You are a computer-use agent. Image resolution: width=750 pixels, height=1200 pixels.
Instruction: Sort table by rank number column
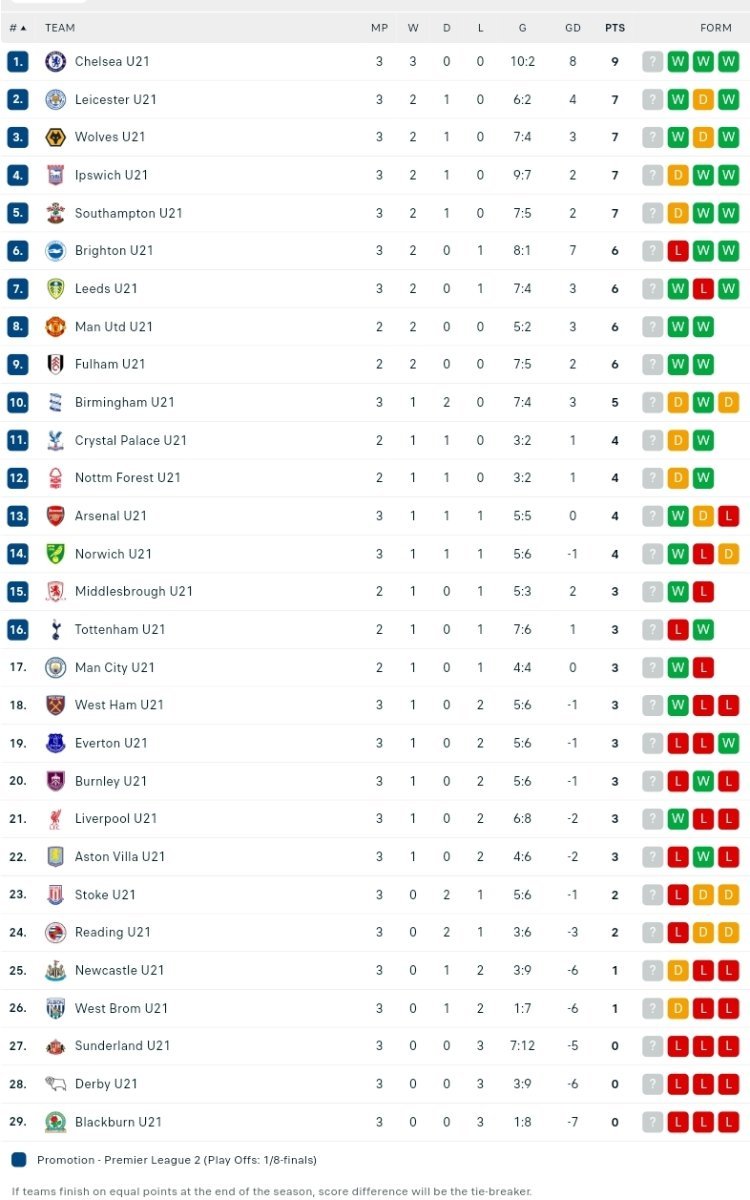pyautogui.click(x=18, y=28)
